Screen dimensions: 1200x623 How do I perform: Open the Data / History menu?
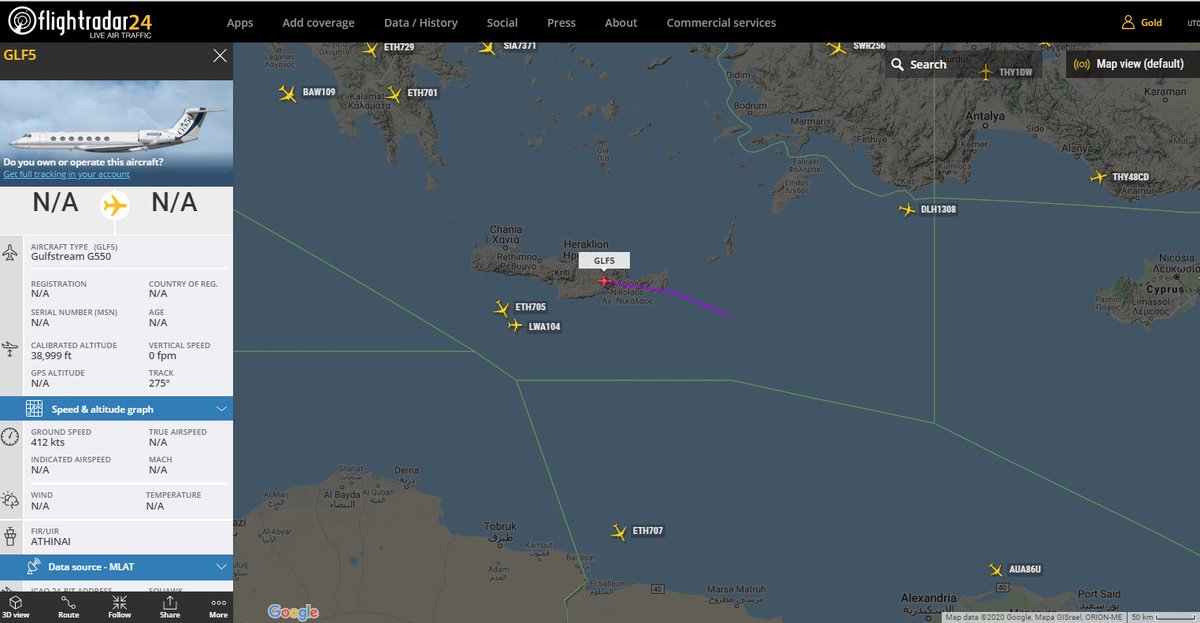420,23
